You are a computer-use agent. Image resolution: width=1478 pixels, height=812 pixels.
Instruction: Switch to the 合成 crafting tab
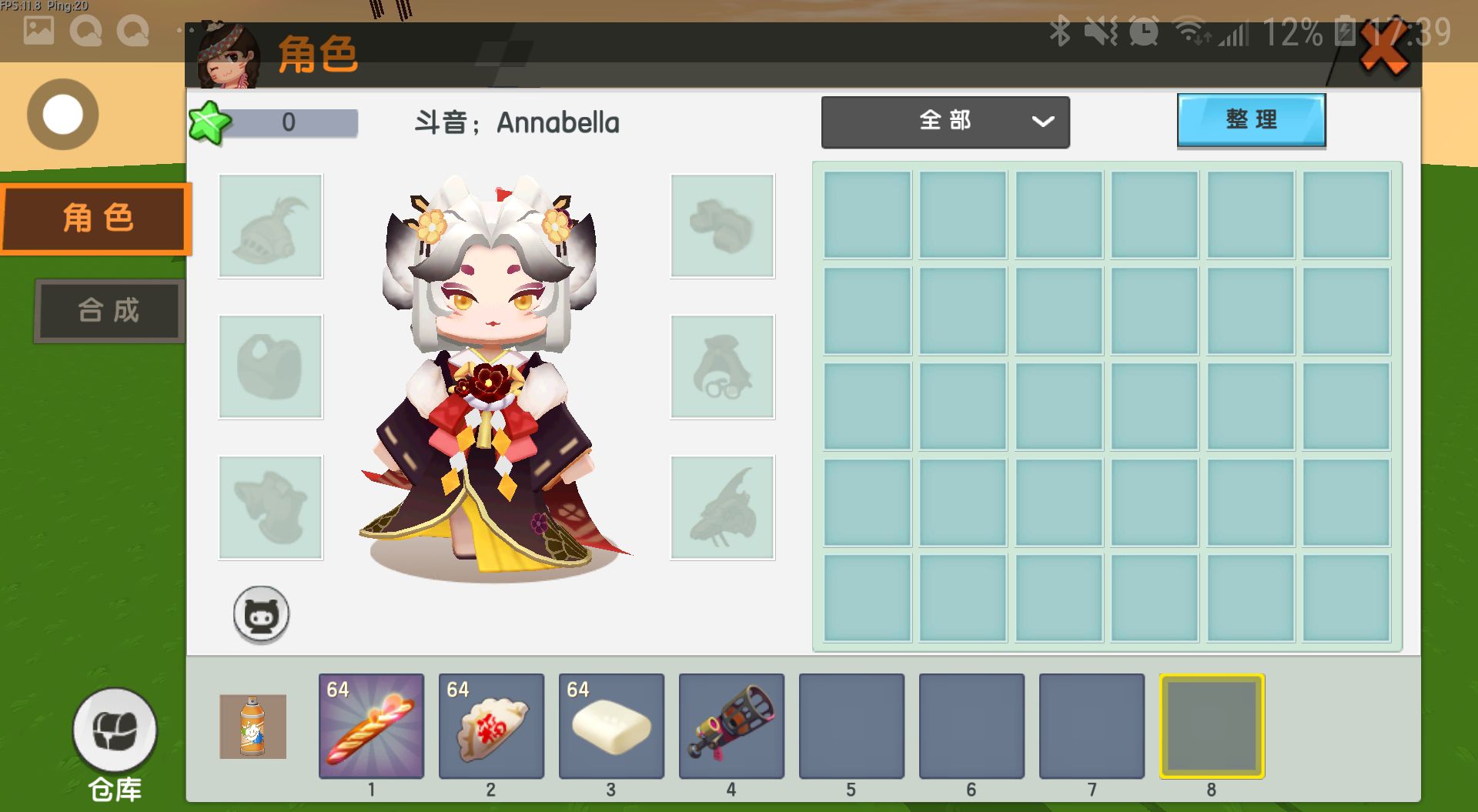click(109, 310)
